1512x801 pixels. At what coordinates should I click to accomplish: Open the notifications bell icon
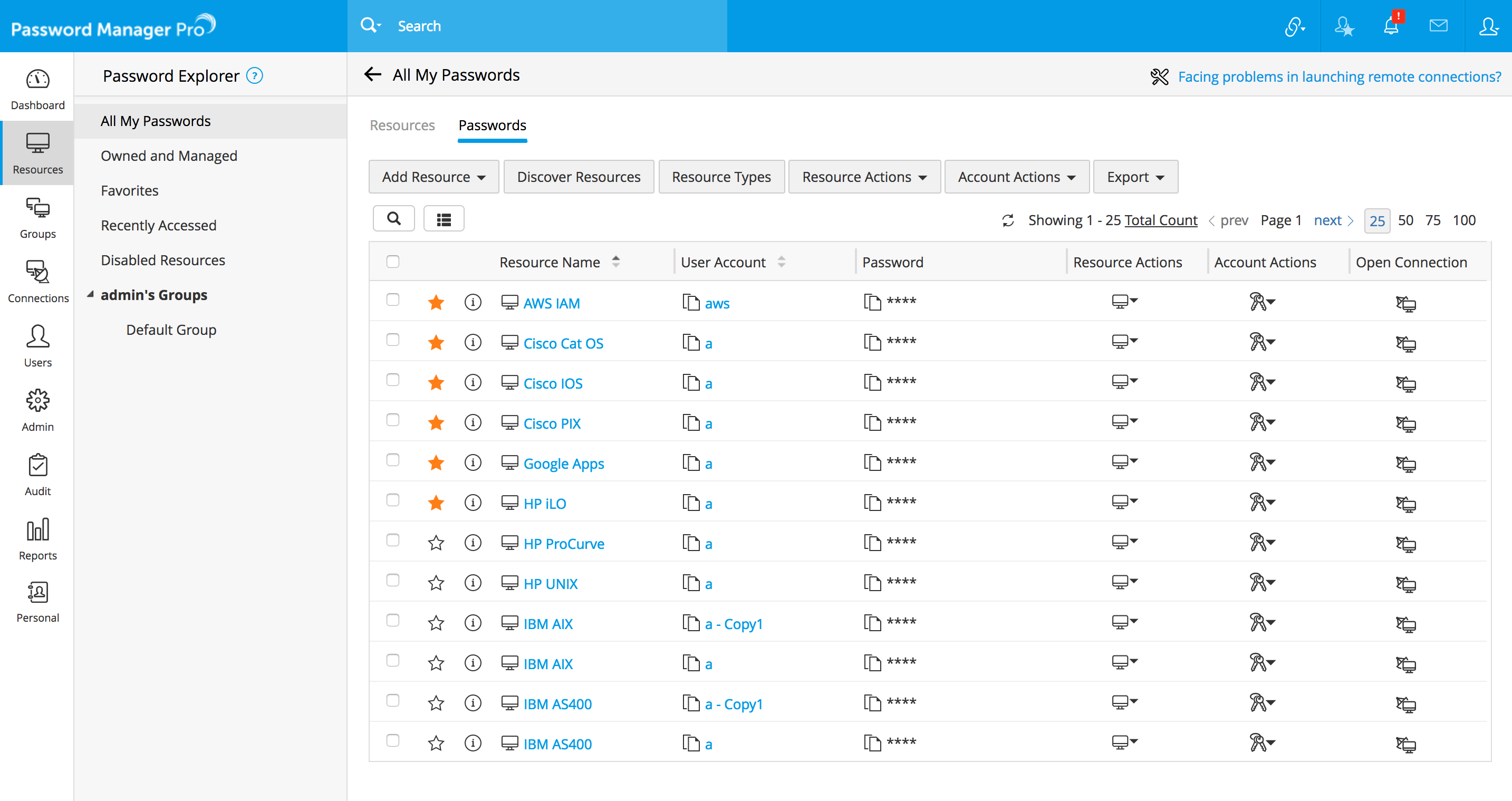pyautogui.click(x=1391, y=26)
